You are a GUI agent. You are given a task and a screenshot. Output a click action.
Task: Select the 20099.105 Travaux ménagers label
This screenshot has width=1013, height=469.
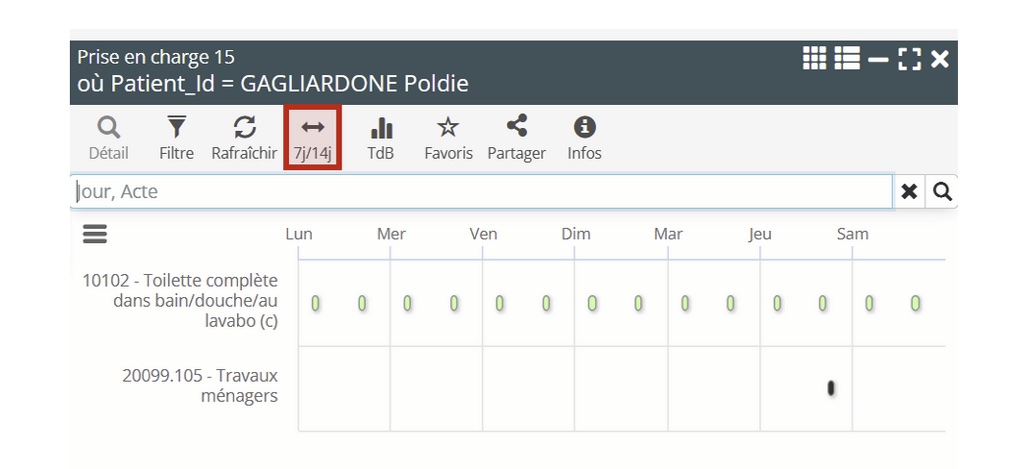[200, 386]
